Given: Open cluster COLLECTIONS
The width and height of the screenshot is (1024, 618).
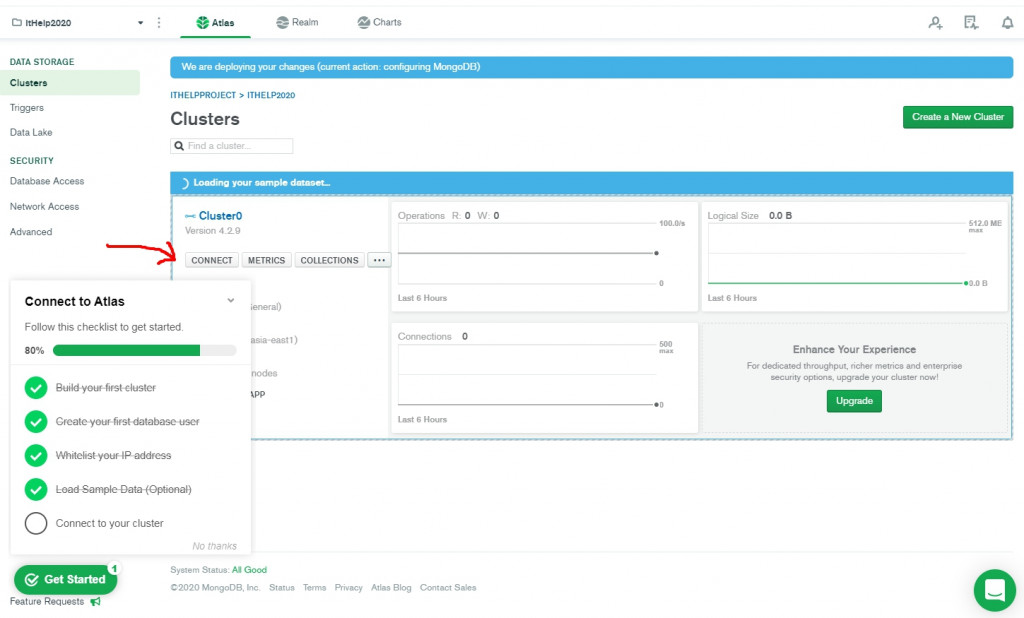Looking at the screenshot, I should click(x=329, y=260).
